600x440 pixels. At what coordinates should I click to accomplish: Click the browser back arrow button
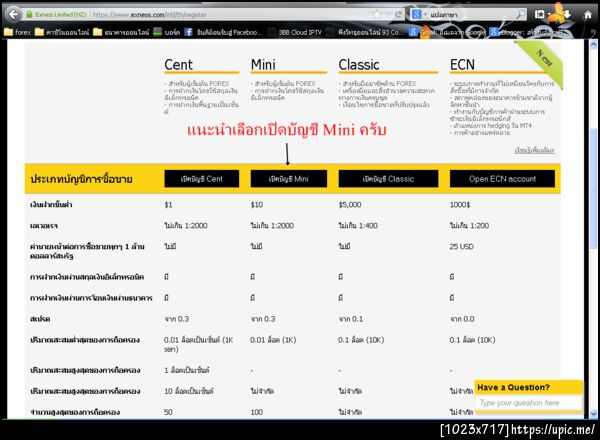click(x=14, y=15)
